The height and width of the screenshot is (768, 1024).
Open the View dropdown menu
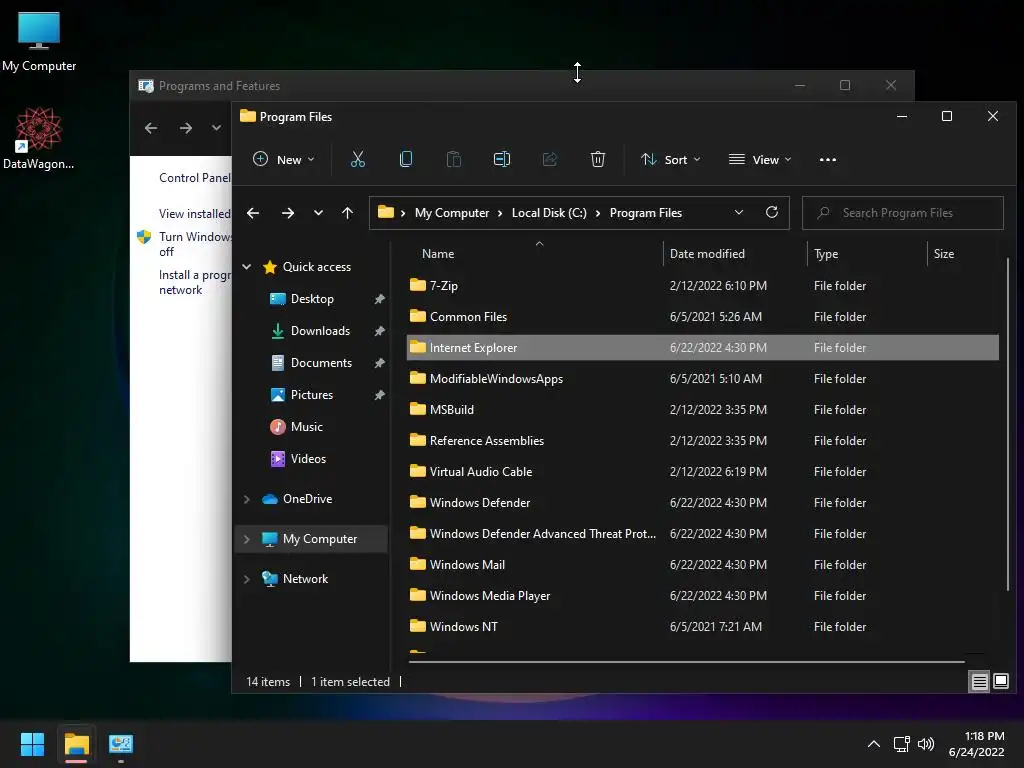click(760, 159)
